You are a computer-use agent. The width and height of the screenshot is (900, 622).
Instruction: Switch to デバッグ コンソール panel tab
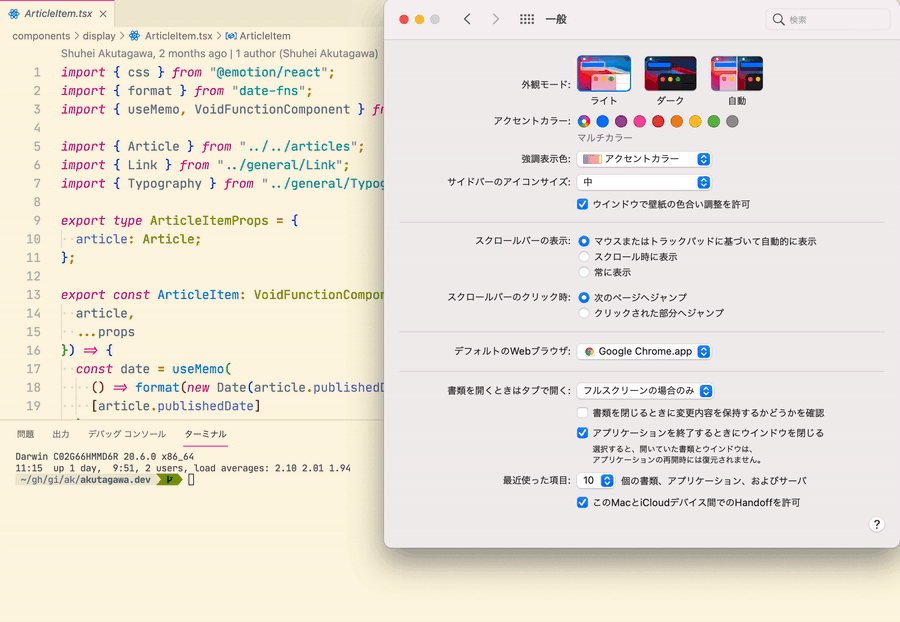(127, 434)
